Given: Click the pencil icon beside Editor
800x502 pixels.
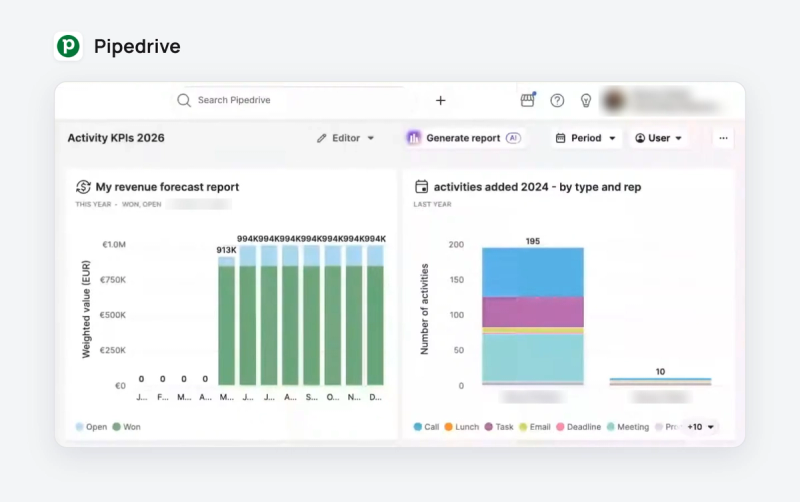Looking at the screenshot, I should [x=321, y=138].
